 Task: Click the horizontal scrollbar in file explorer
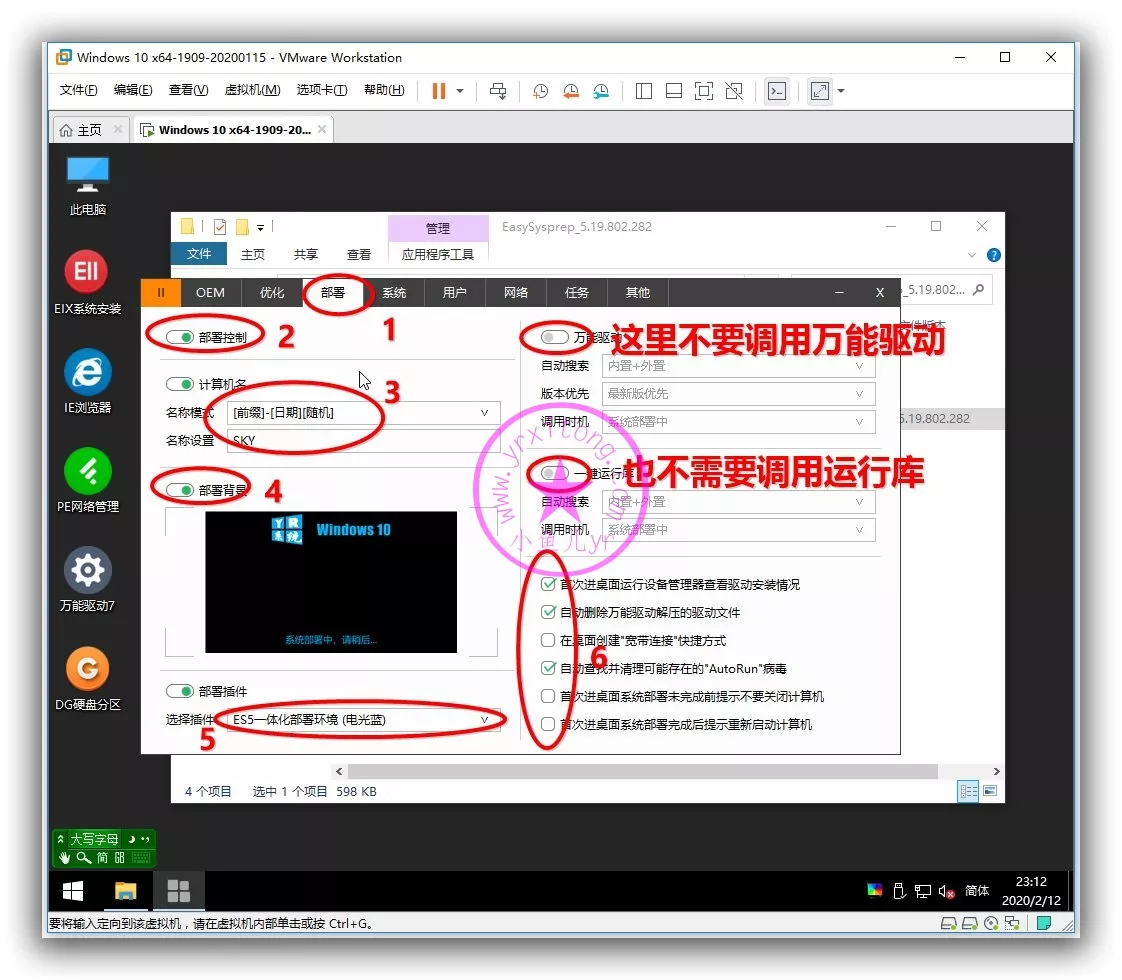[x=640, y=771]
